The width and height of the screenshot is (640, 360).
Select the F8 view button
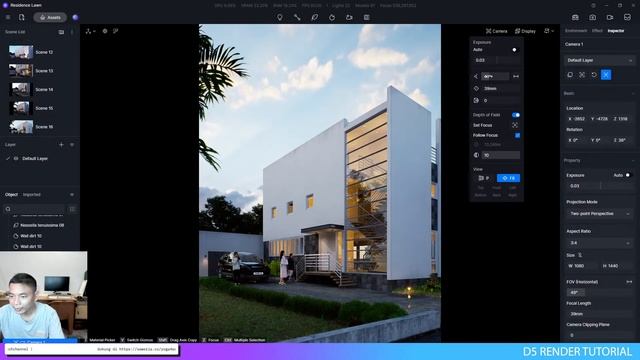[x=508, y=178]
